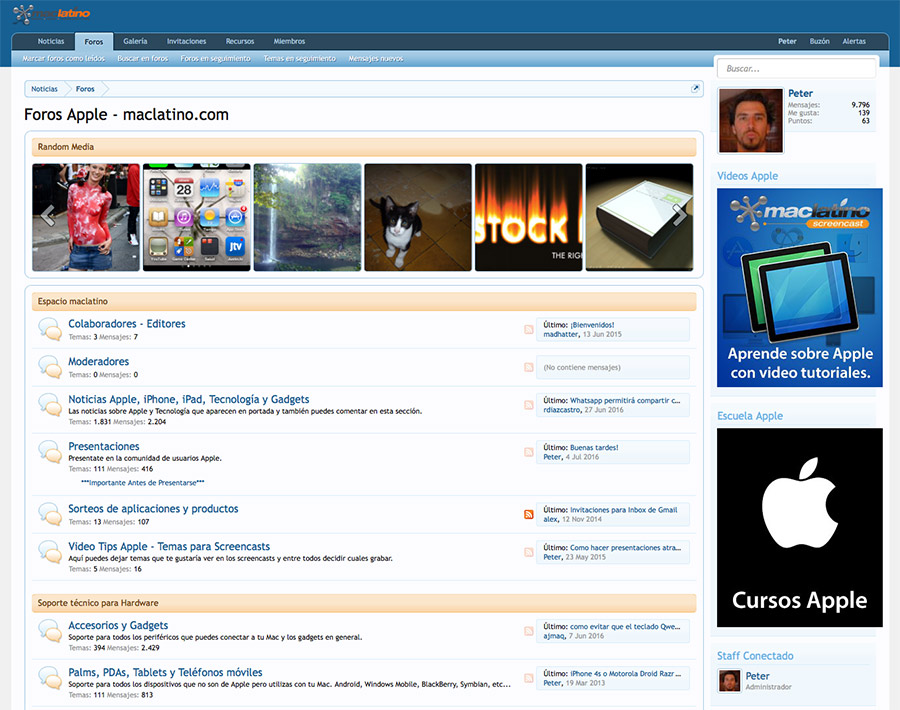The width and height of the screenshot is (900, 710).
Task: Open flaming STOCK text thumbnail
Action: (x=529, y=218)
